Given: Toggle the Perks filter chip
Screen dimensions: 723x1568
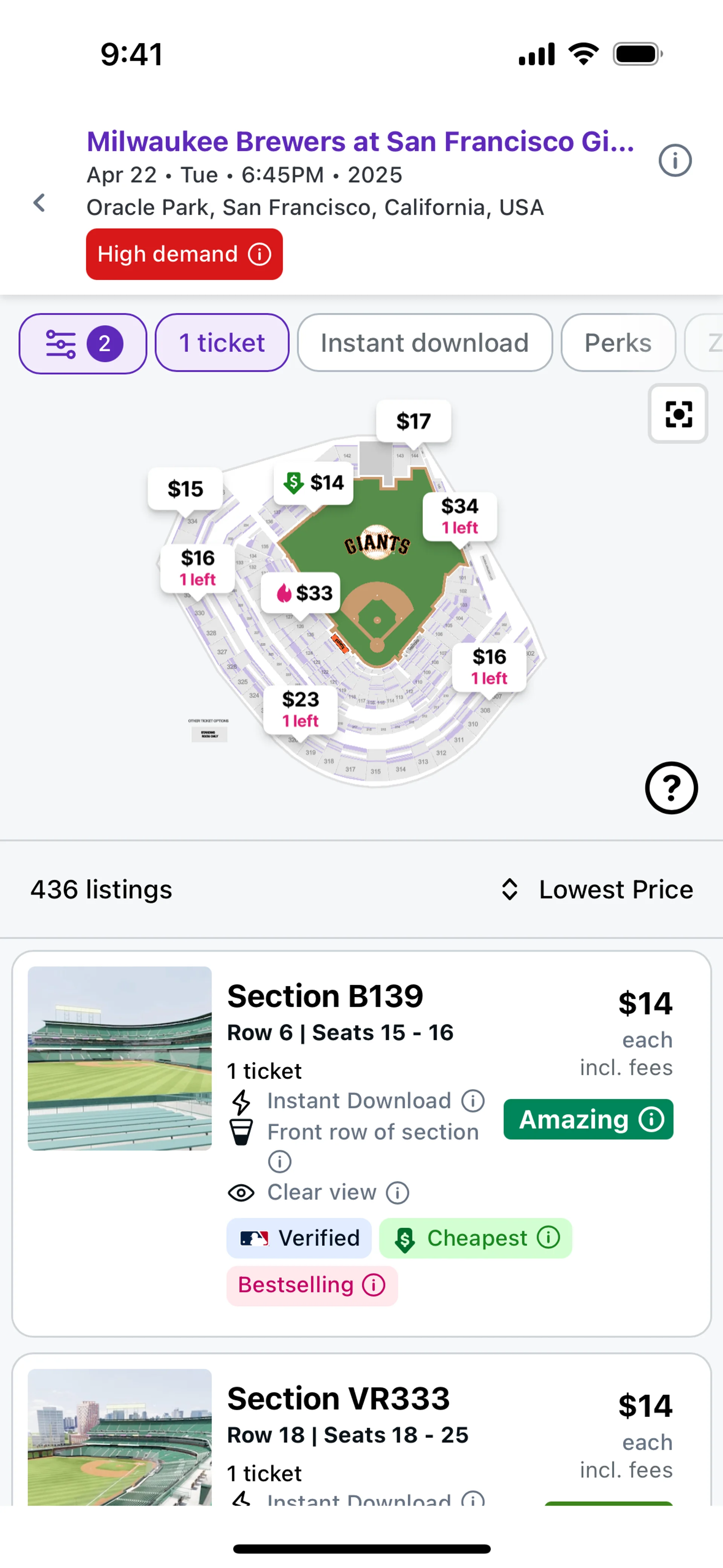Looking at the screenshot, I should [618, 343].
